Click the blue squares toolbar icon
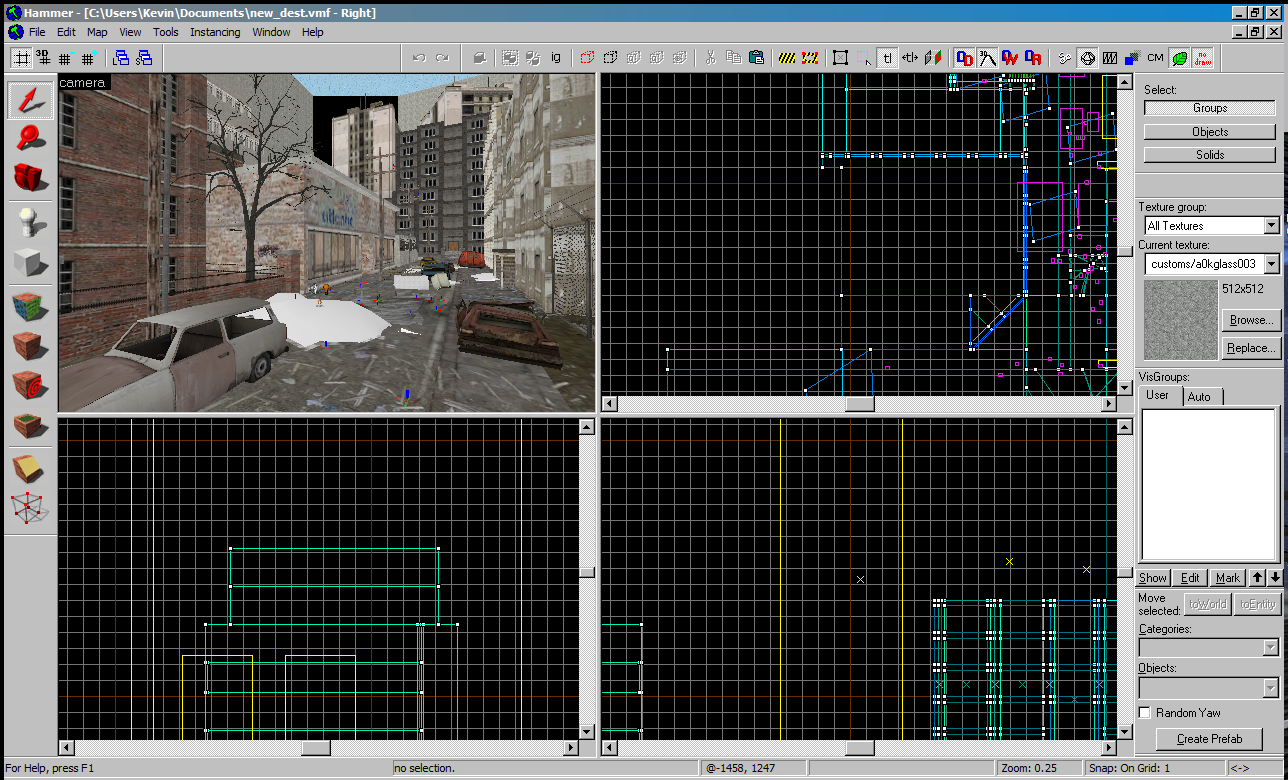Screen dimensions: 1288x780 tap(1132, 58)
